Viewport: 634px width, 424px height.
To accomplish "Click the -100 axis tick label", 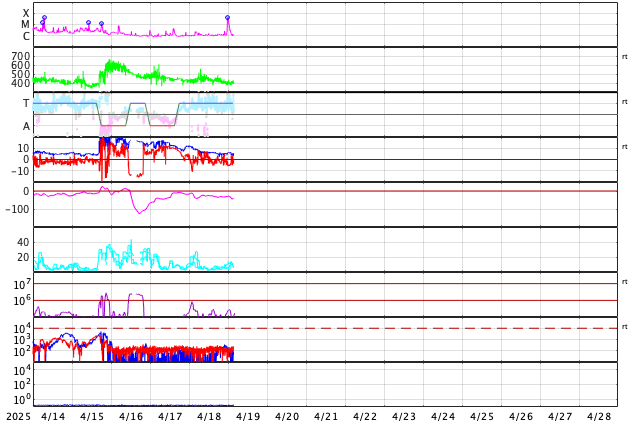I will pyautogui.click(x=17, y=209).
